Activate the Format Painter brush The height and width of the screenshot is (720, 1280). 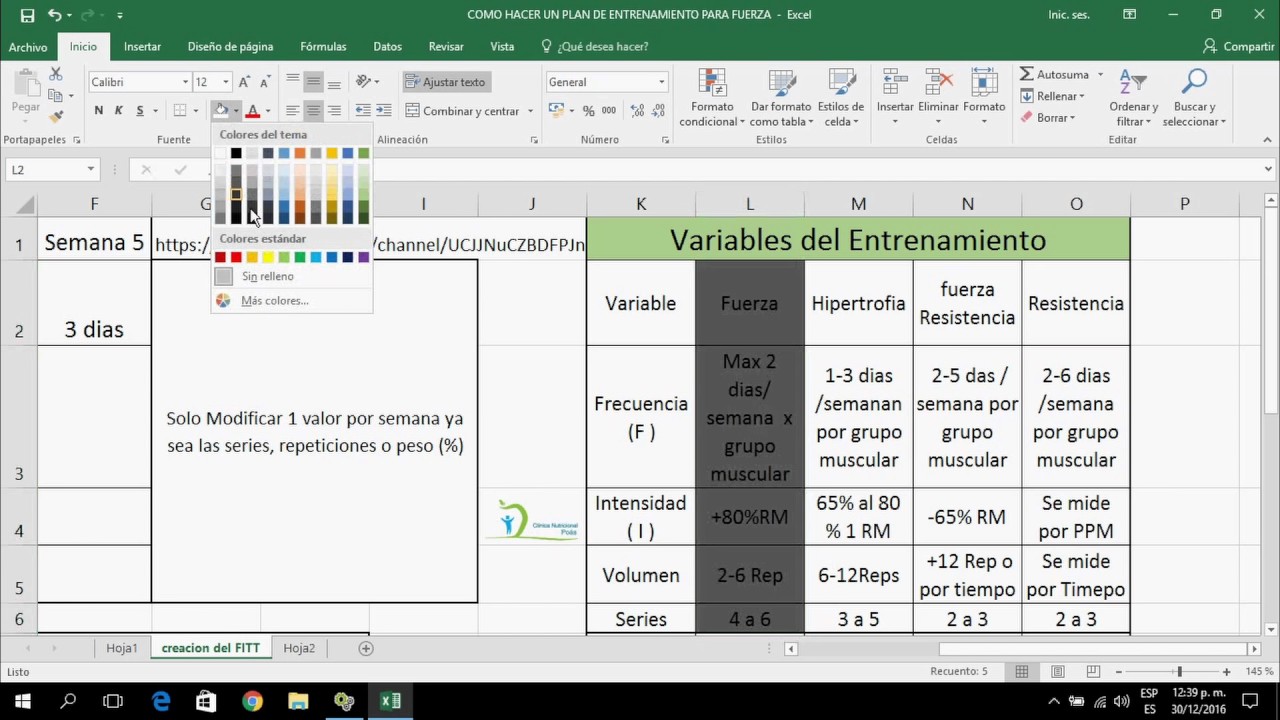pyautogui.click(x=56, y=118)
